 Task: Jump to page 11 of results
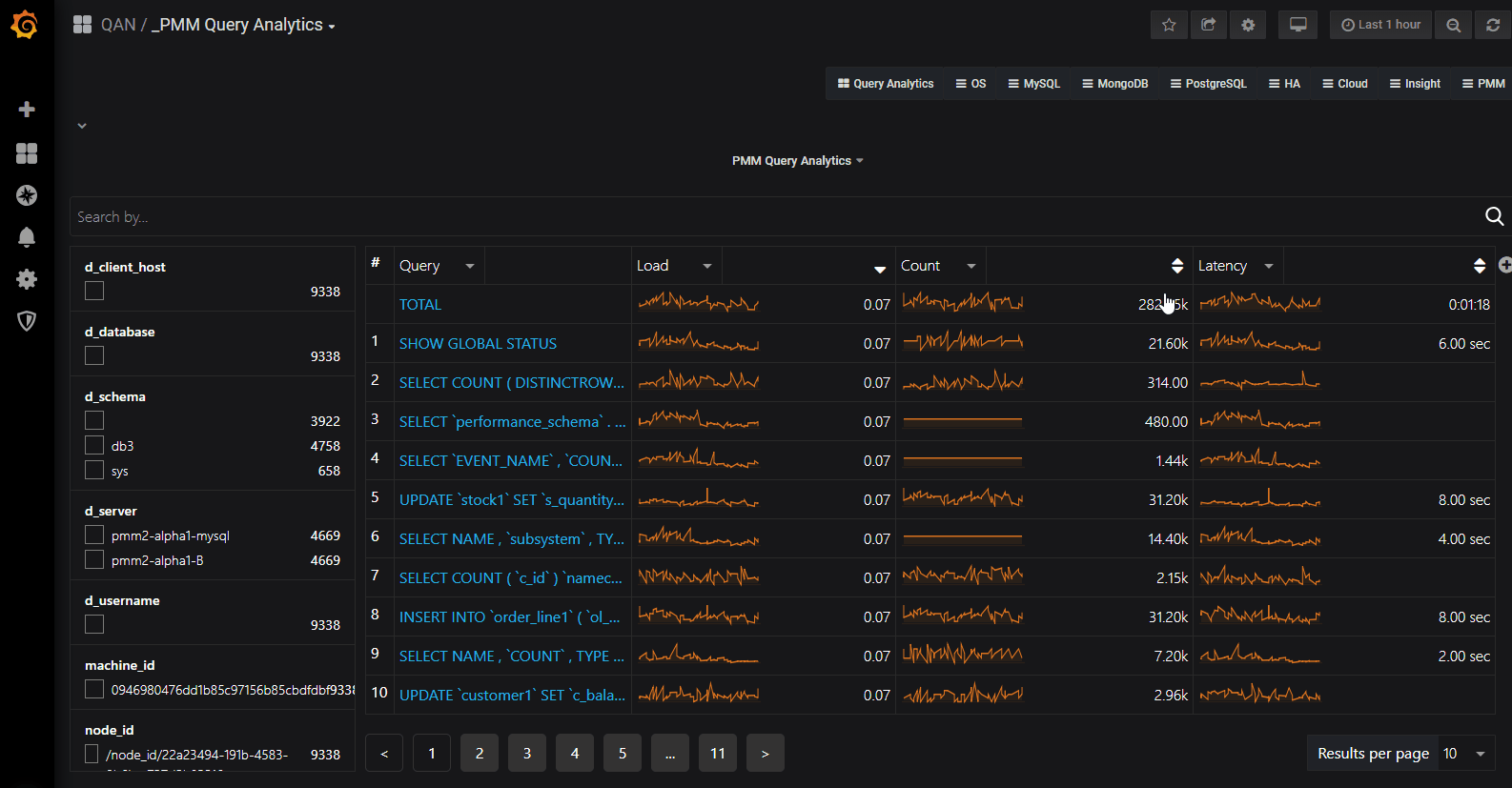[x=718, y=754]
